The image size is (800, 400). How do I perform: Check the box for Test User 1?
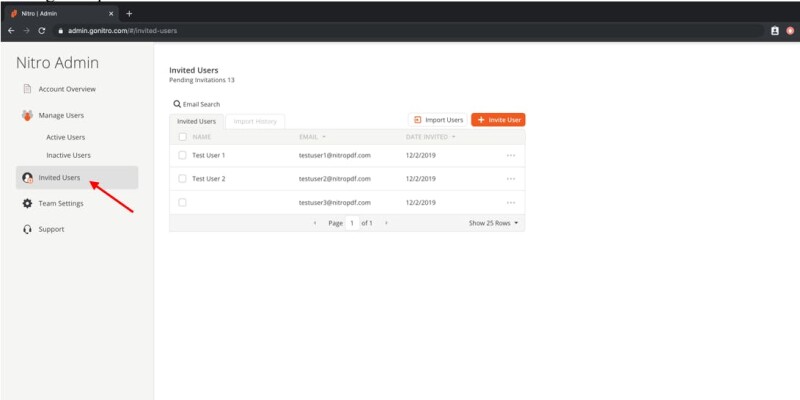pos(182,155)
